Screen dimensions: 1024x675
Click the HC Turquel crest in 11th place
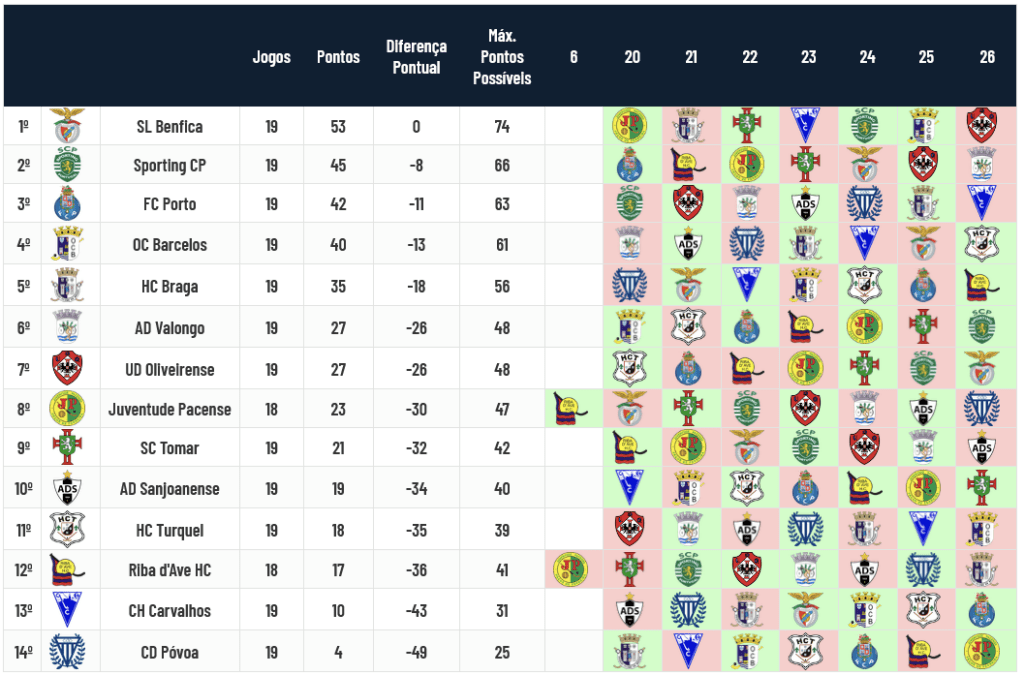68,529
